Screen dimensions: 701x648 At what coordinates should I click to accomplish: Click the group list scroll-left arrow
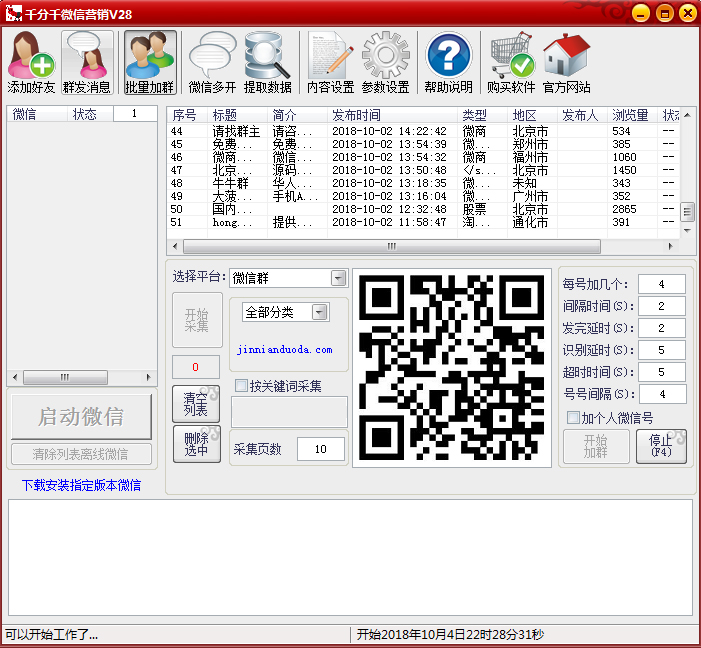(175, 246)
